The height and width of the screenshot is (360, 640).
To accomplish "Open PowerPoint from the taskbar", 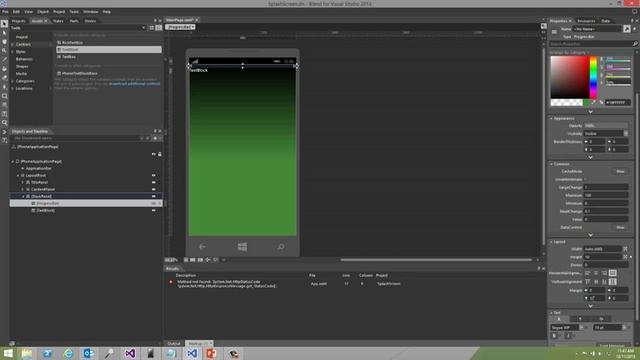I will coord(212,353).
